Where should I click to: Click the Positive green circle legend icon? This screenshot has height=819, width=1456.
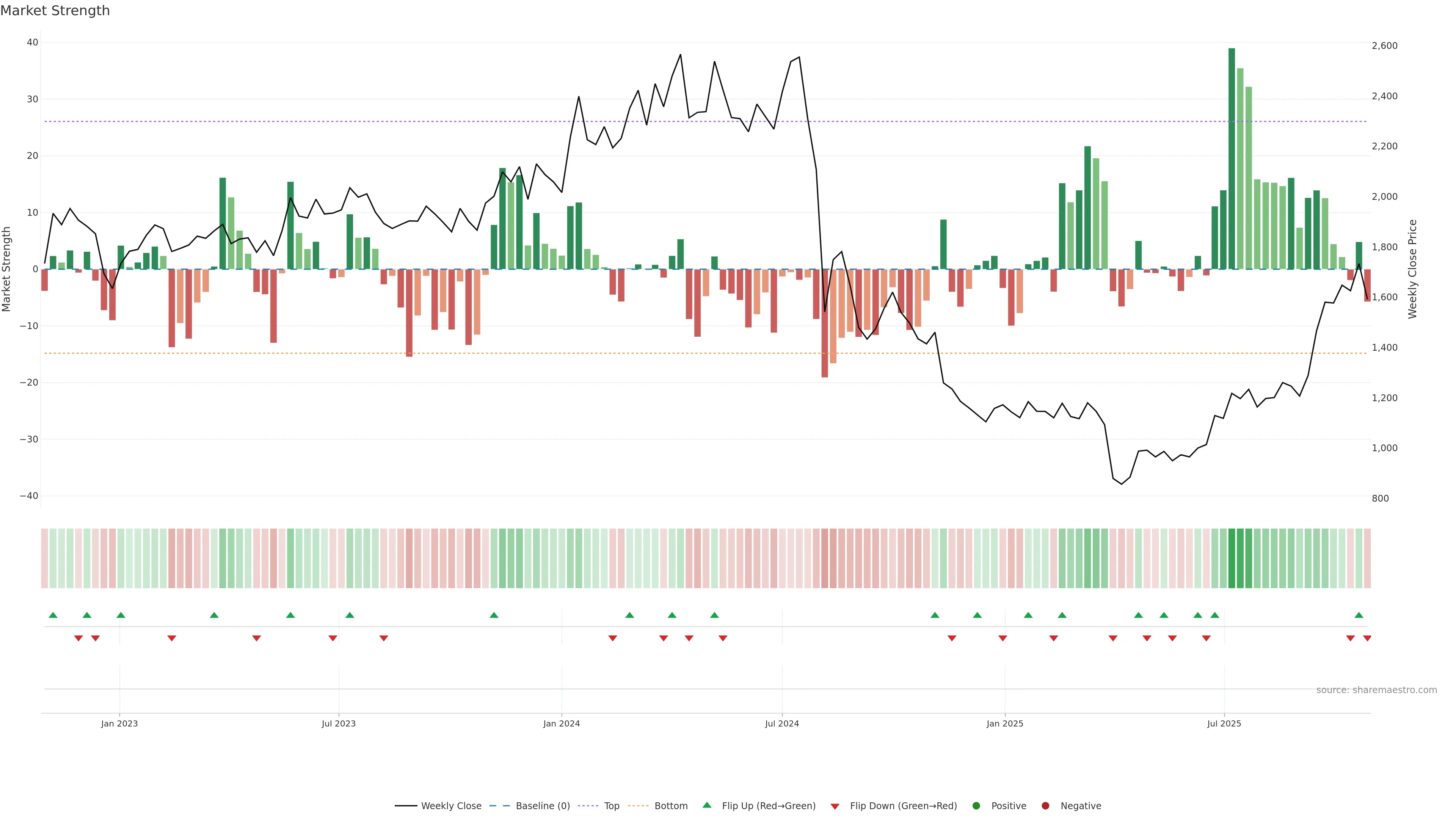pyautogui.click(x=976, y=806)
